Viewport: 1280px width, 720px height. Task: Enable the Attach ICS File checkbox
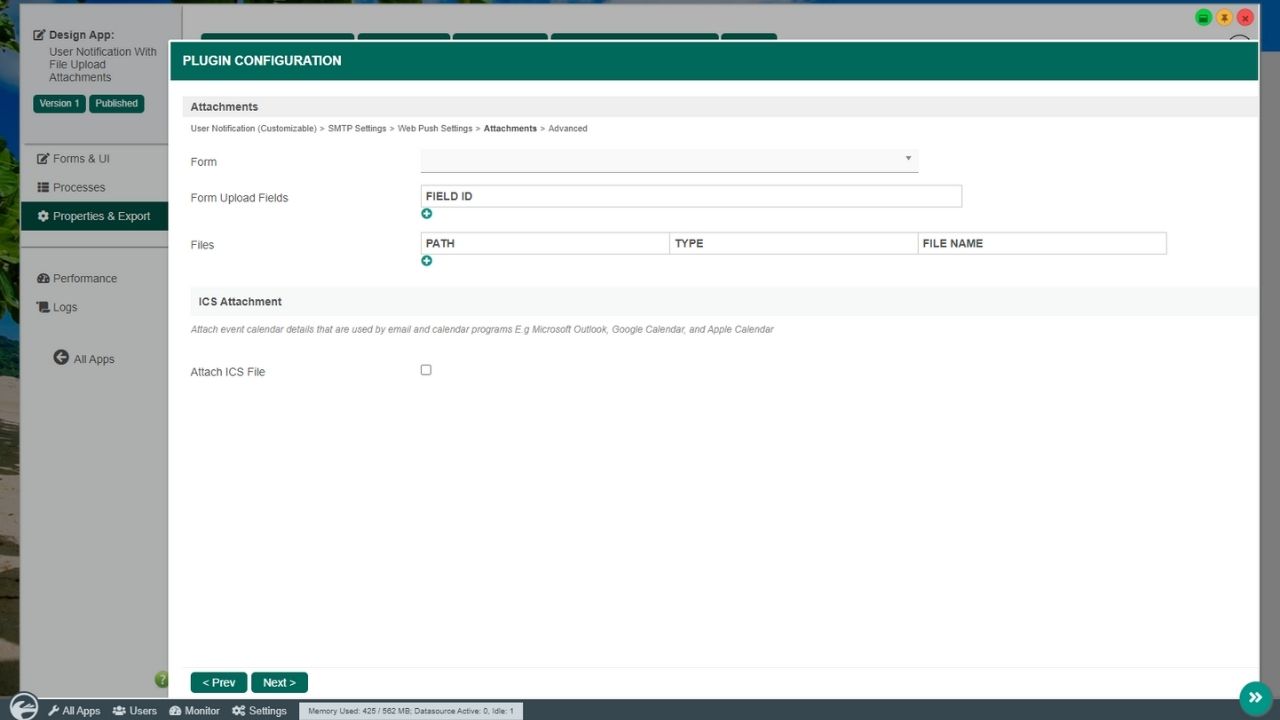pyautogui.click(x=426, y=370)
